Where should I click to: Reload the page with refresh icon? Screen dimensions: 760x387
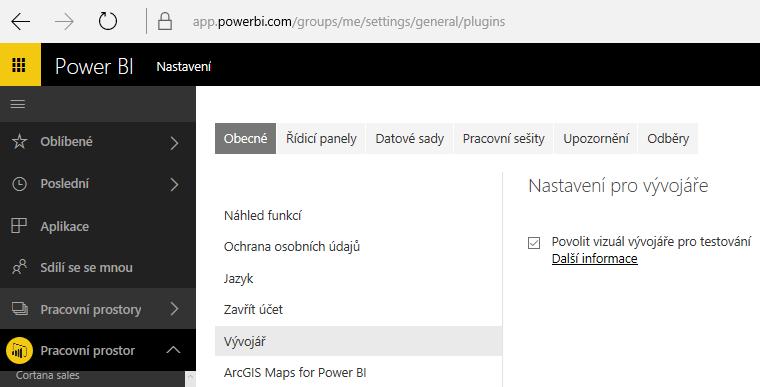tap(108, 22)
